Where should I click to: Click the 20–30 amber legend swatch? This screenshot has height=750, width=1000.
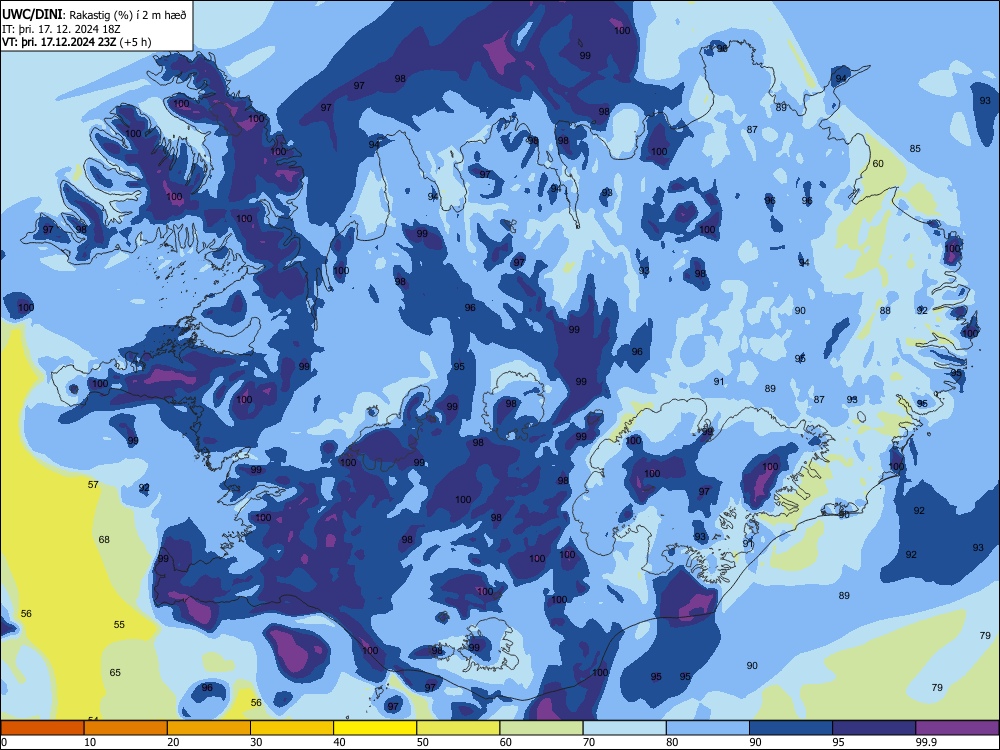click(209, 728)
